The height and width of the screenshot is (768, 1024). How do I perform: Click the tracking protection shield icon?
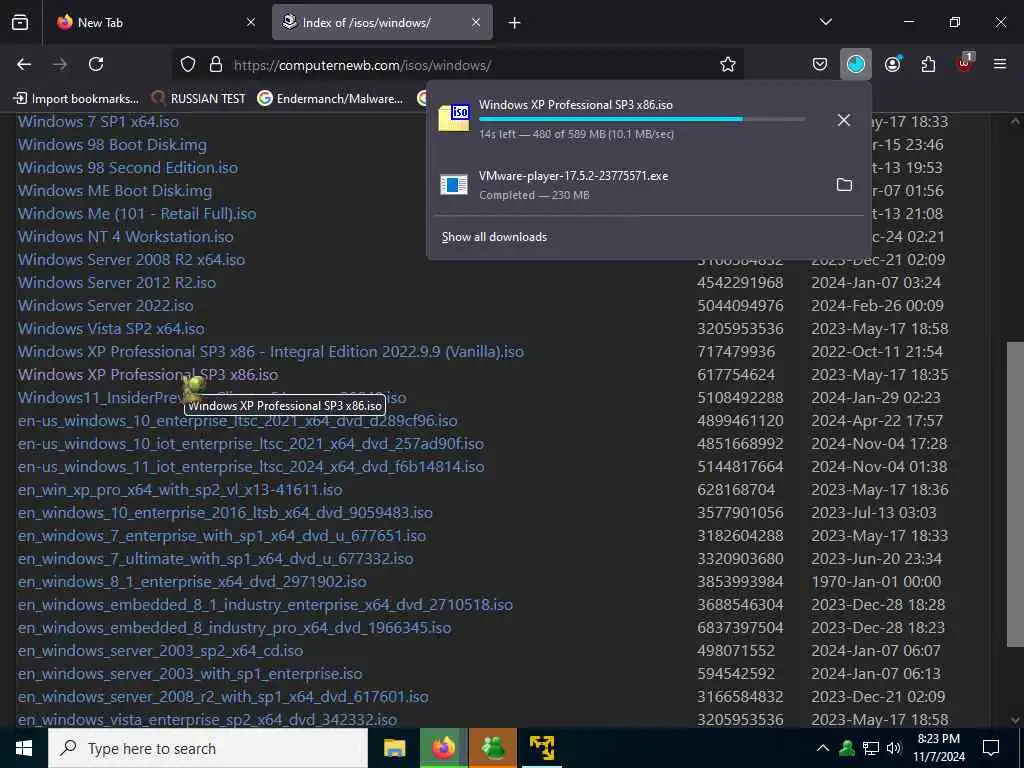pos(188,64)
